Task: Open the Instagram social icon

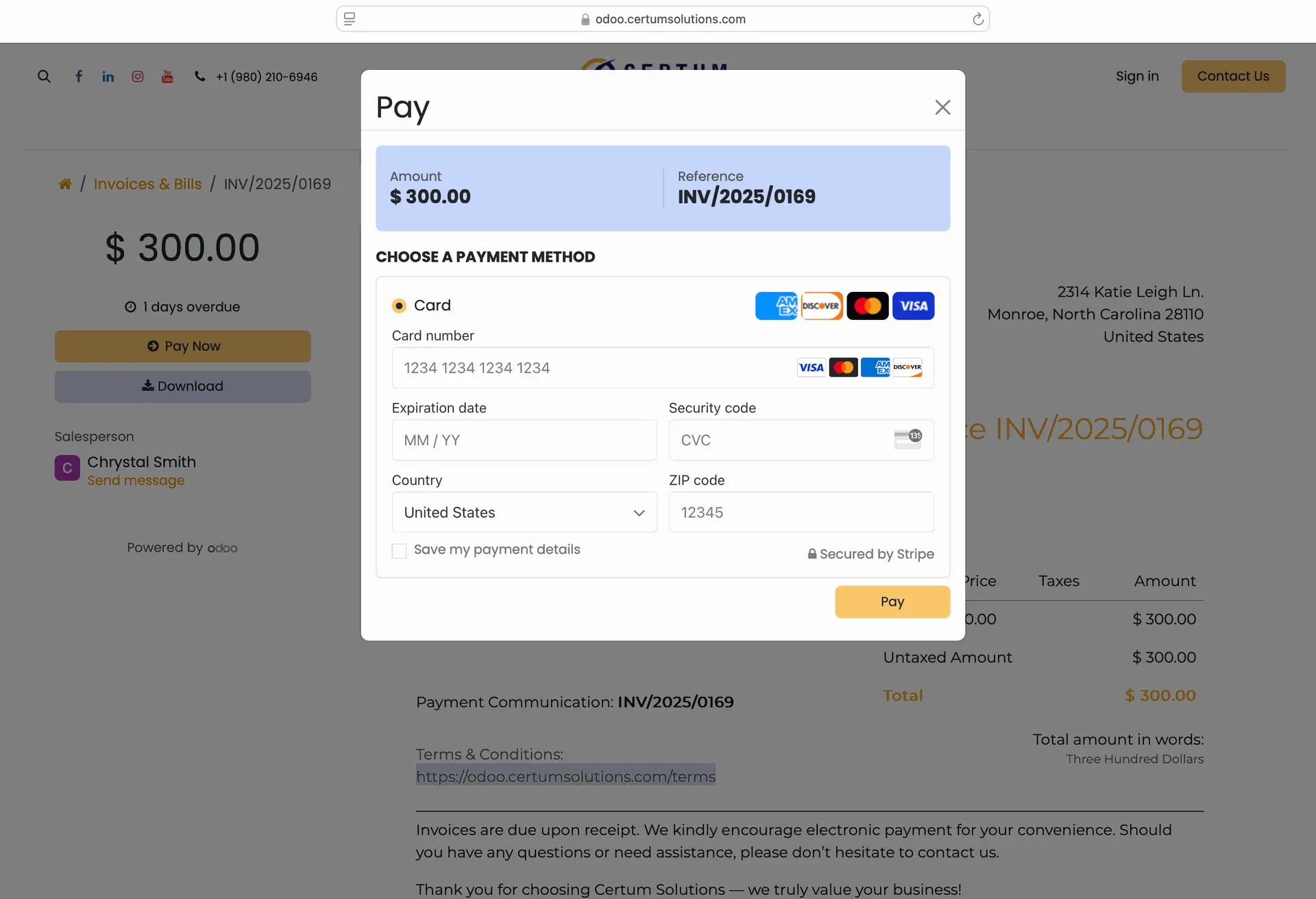Action: [x=138, y=76]
